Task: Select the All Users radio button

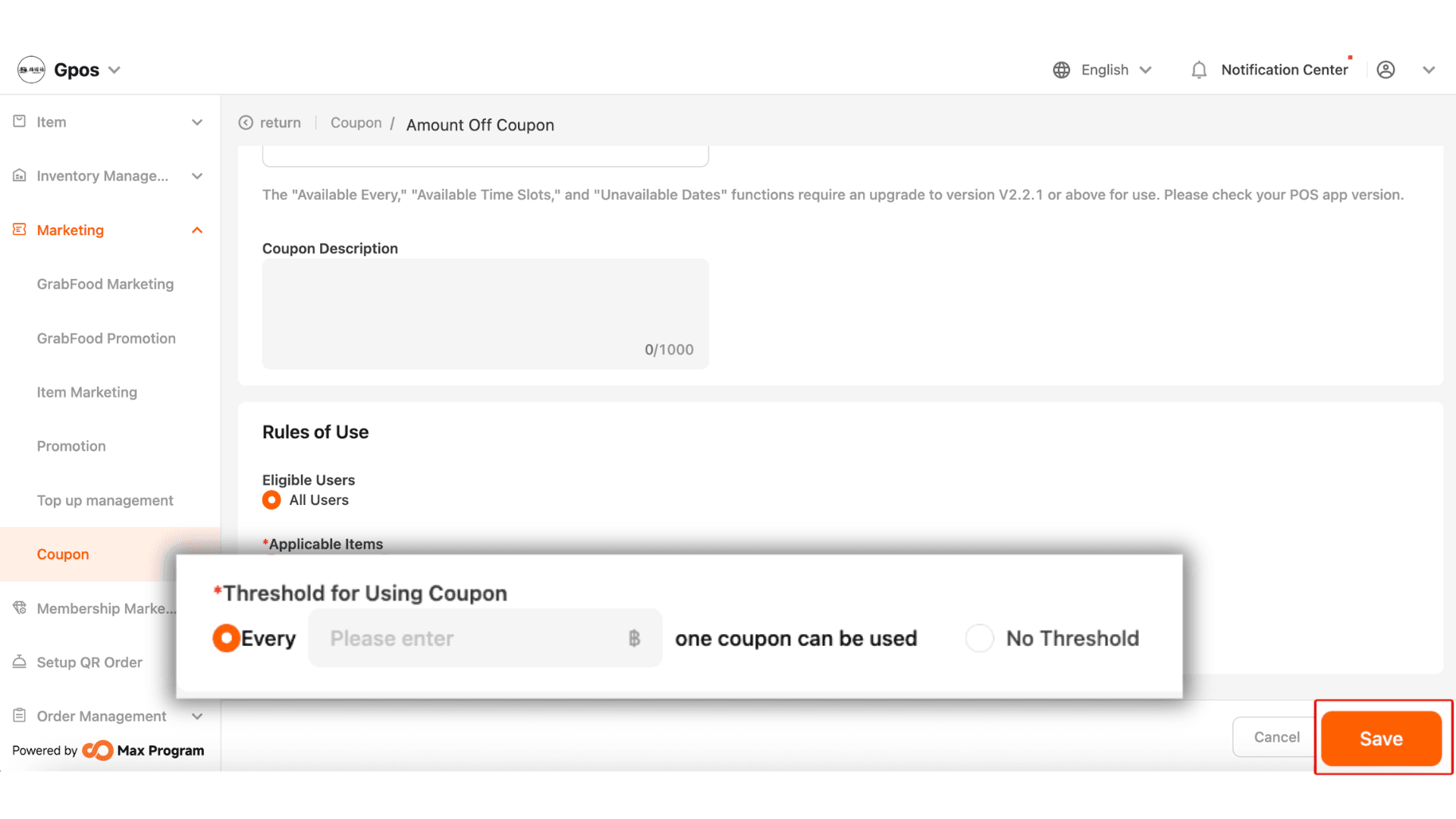Action: [271, 500]
